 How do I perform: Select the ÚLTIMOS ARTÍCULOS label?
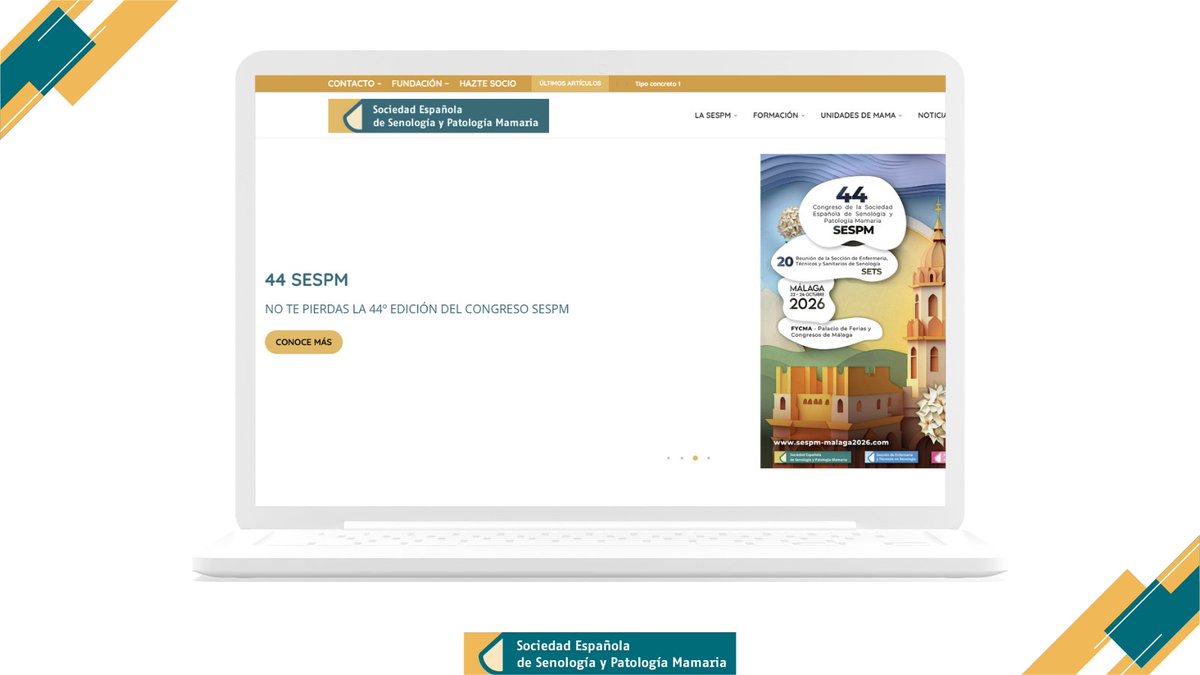tap(570, 84)
